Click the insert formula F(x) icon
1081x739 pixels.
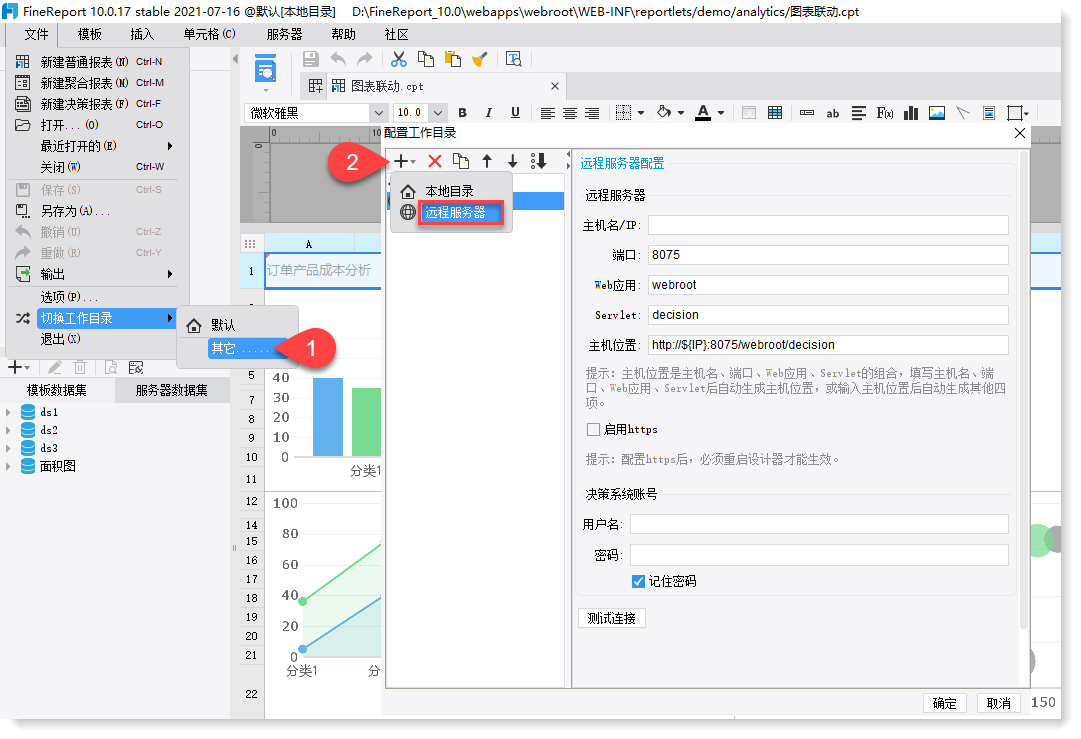click(x=885, y=113)
